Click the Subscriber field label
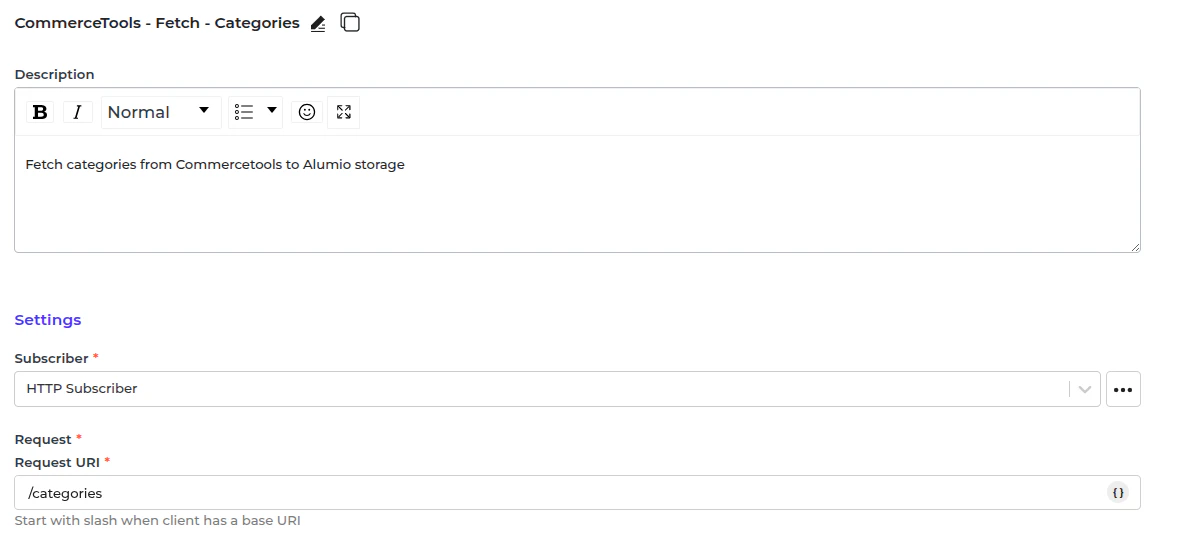This screenshot has height=533, width=1189. 51,358
